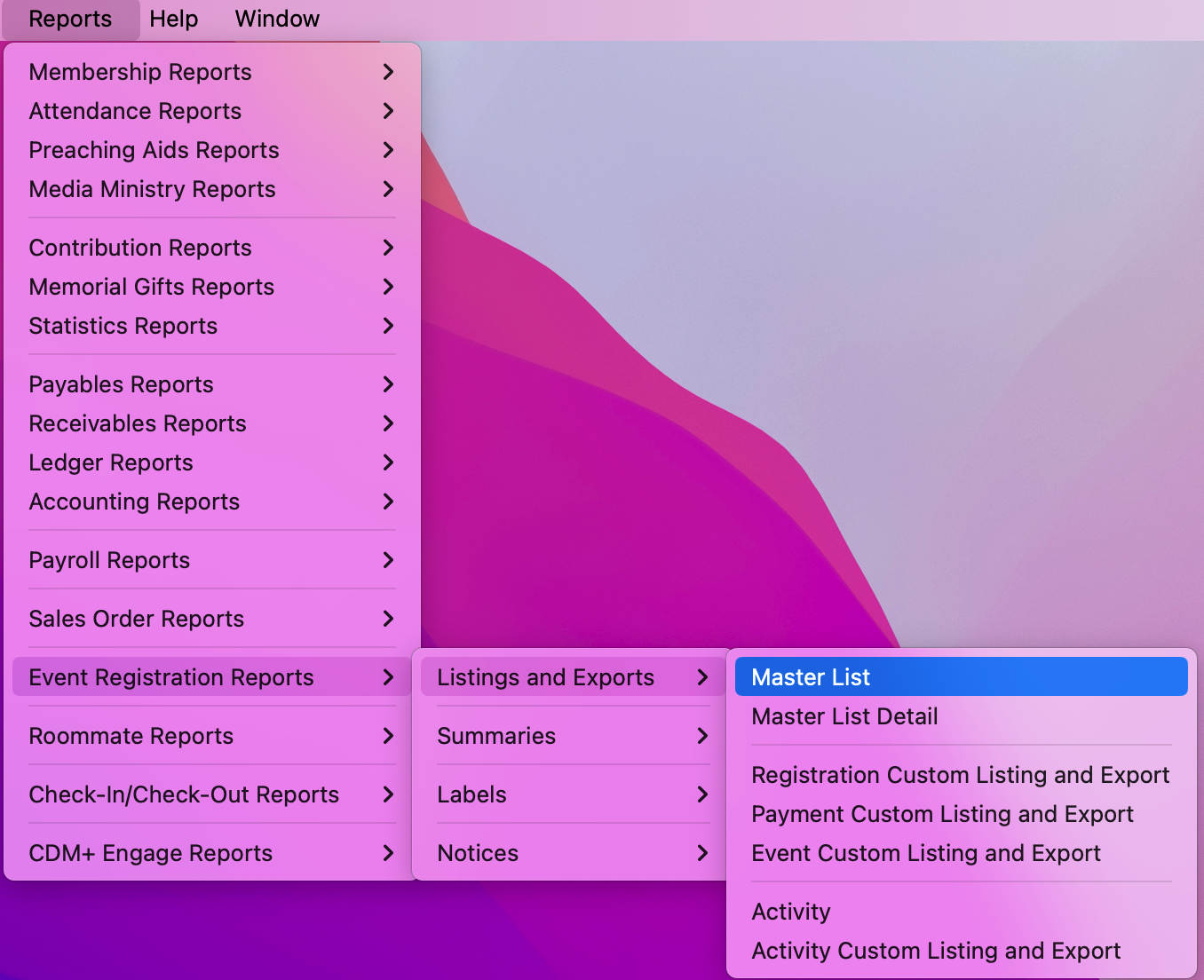This screenshot has height=980, width=1204.
Task: Select Roommate Reports menu item
Action: pyautogui.click(x=131, y=736)
